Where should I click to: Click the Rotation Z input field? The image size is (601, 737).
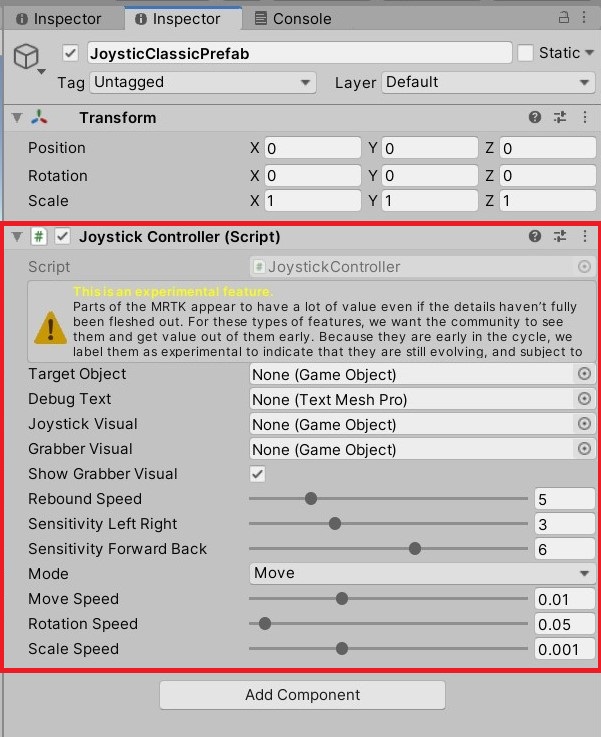(547, 175)
